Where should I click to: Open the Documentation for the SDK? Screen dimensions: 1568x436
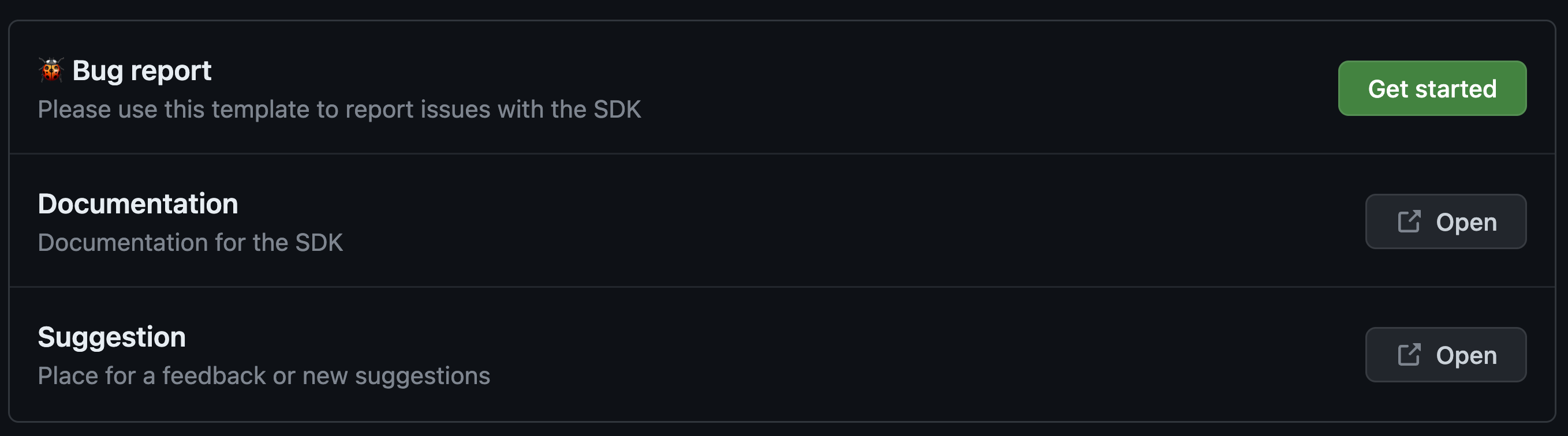pos(1446,221)
